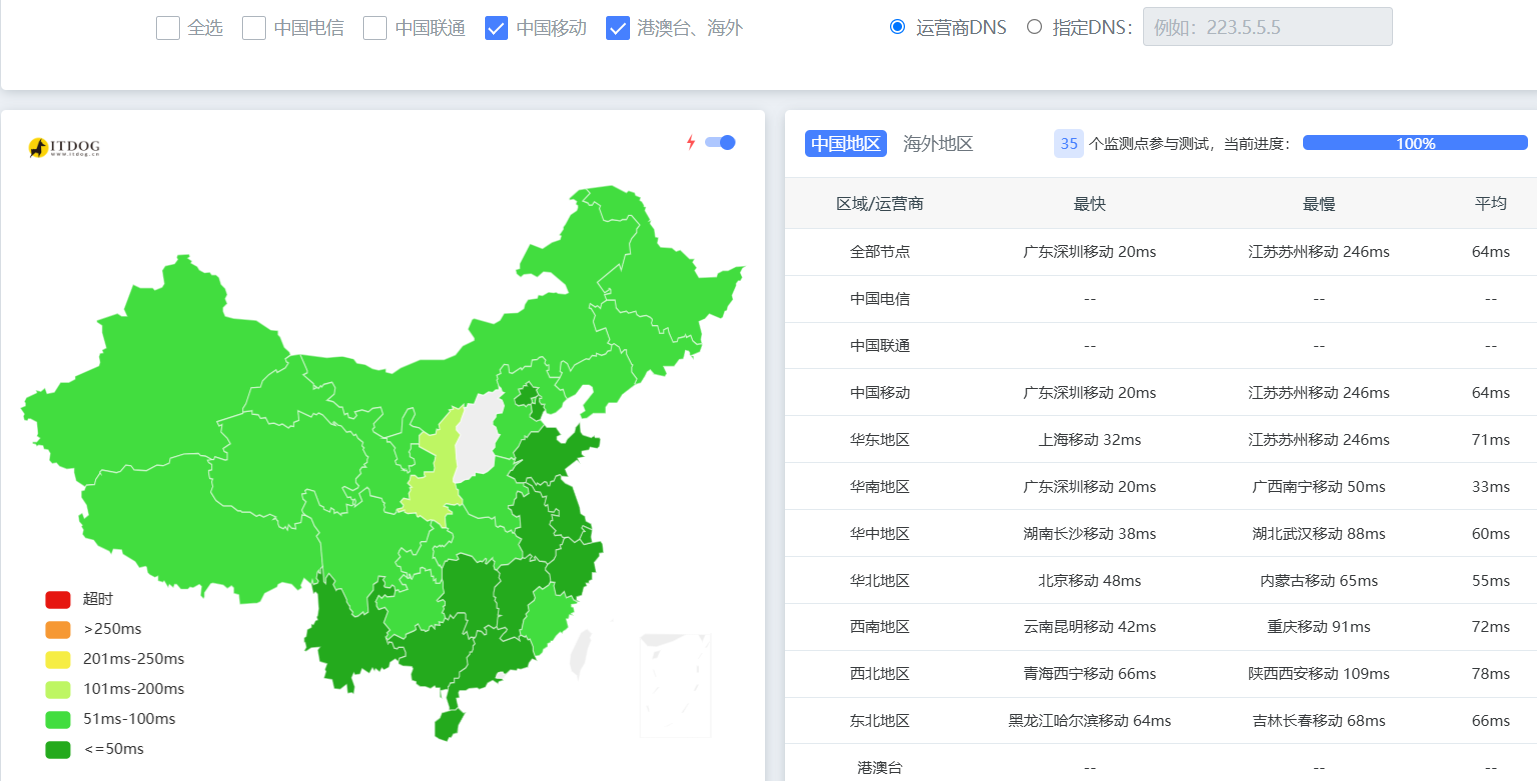Click the red lightning bolt icon

690,142
